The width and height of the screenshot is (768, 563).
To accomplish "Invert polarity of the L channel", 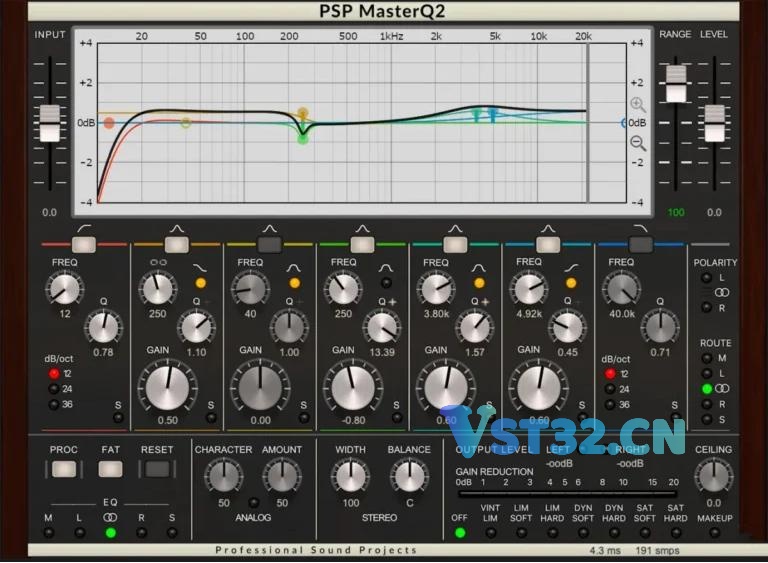I will 706,278.
